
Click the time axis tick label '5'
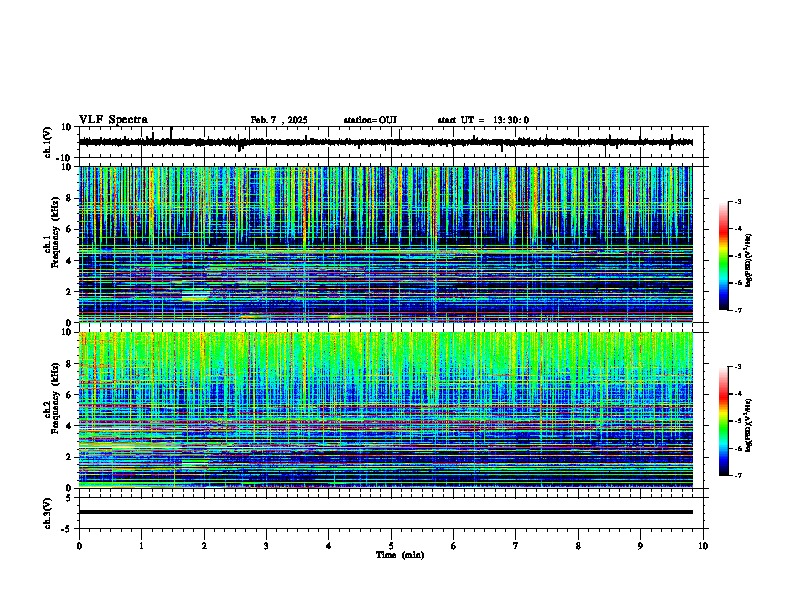[391, 546]
